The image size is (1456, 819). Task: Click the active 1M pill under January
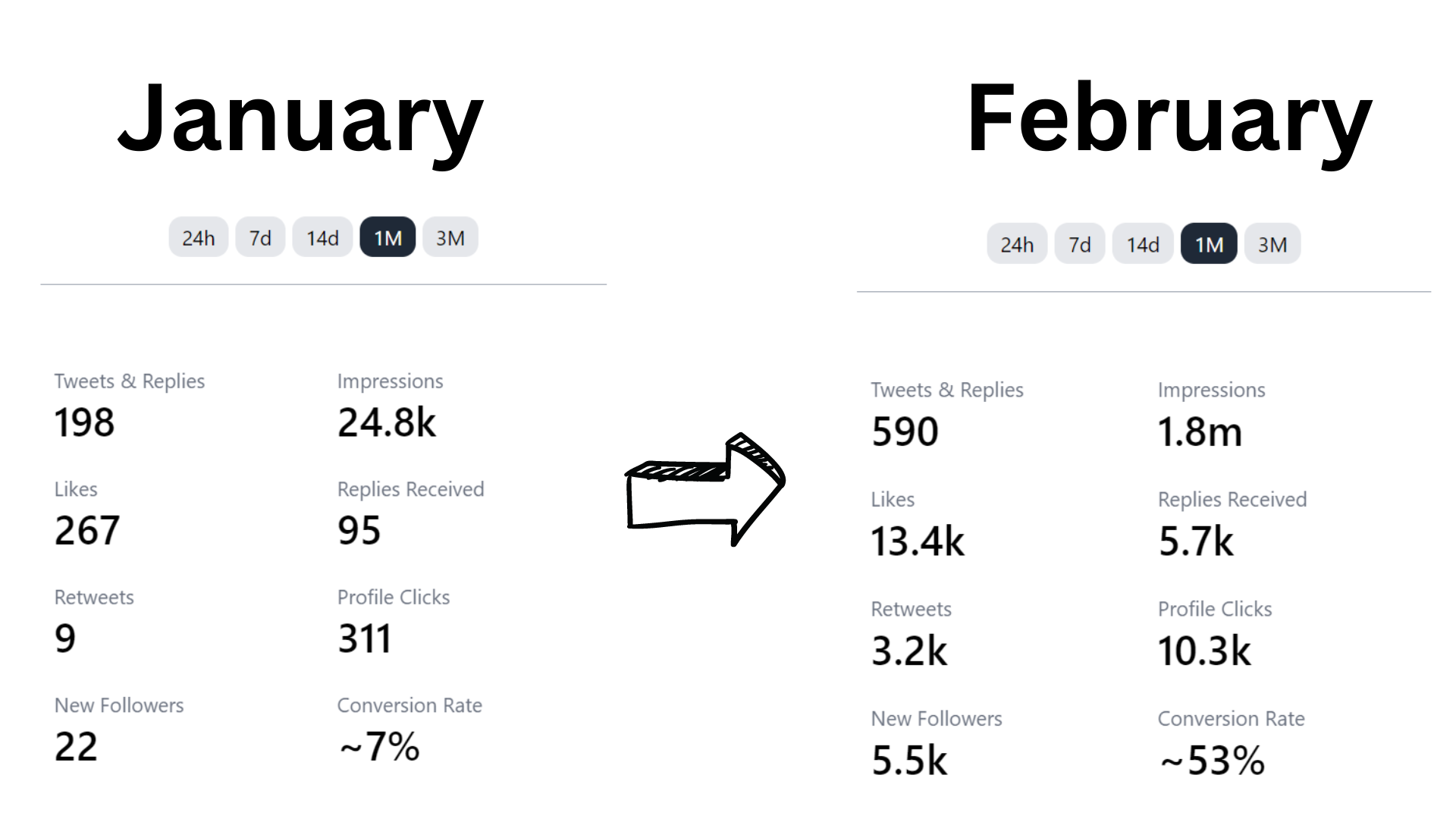(x=388, y=237)
